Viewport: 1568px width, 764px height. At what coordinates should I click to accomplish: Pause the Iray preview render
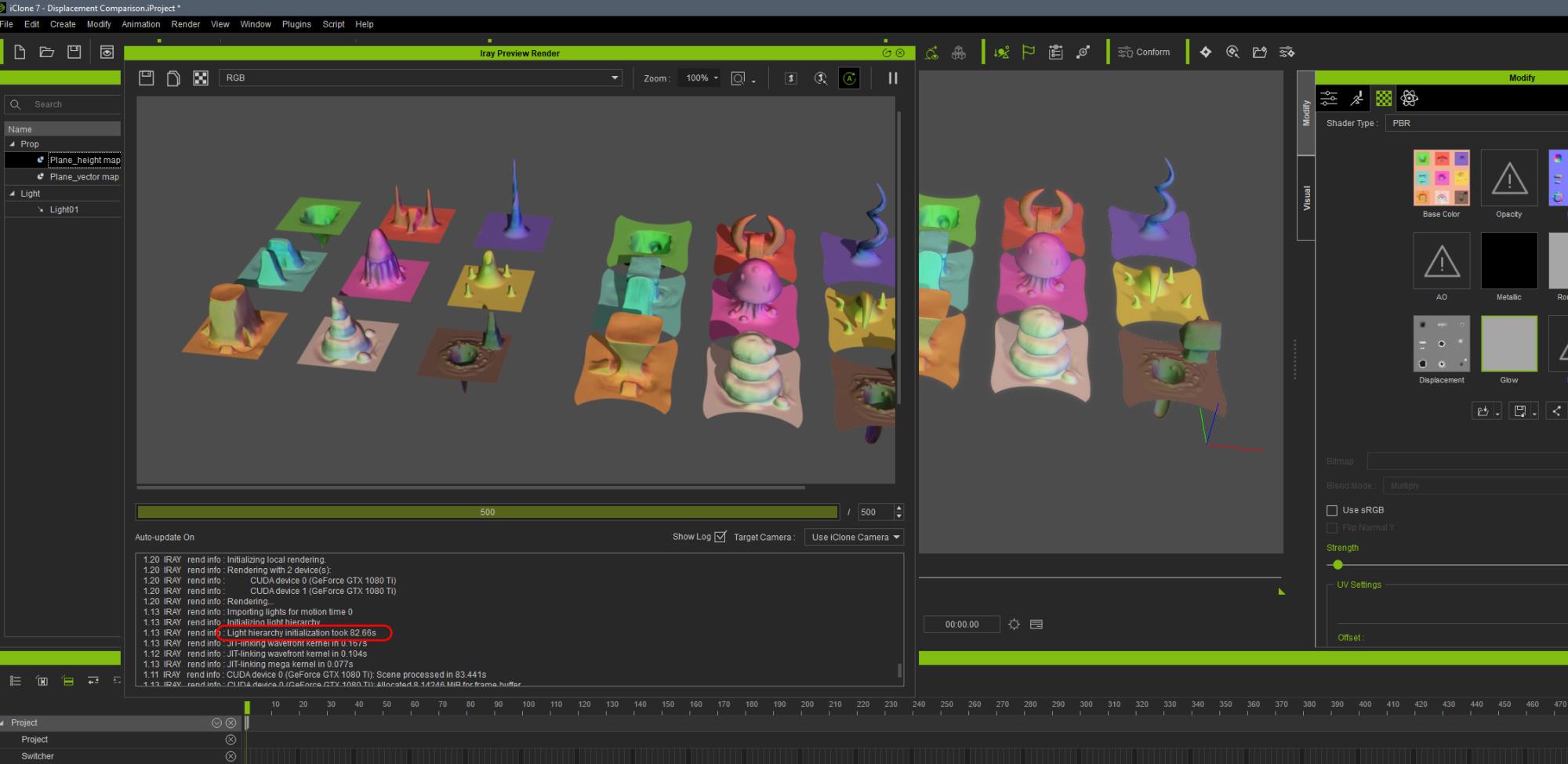pyautogui.click(x=892, y=78)
